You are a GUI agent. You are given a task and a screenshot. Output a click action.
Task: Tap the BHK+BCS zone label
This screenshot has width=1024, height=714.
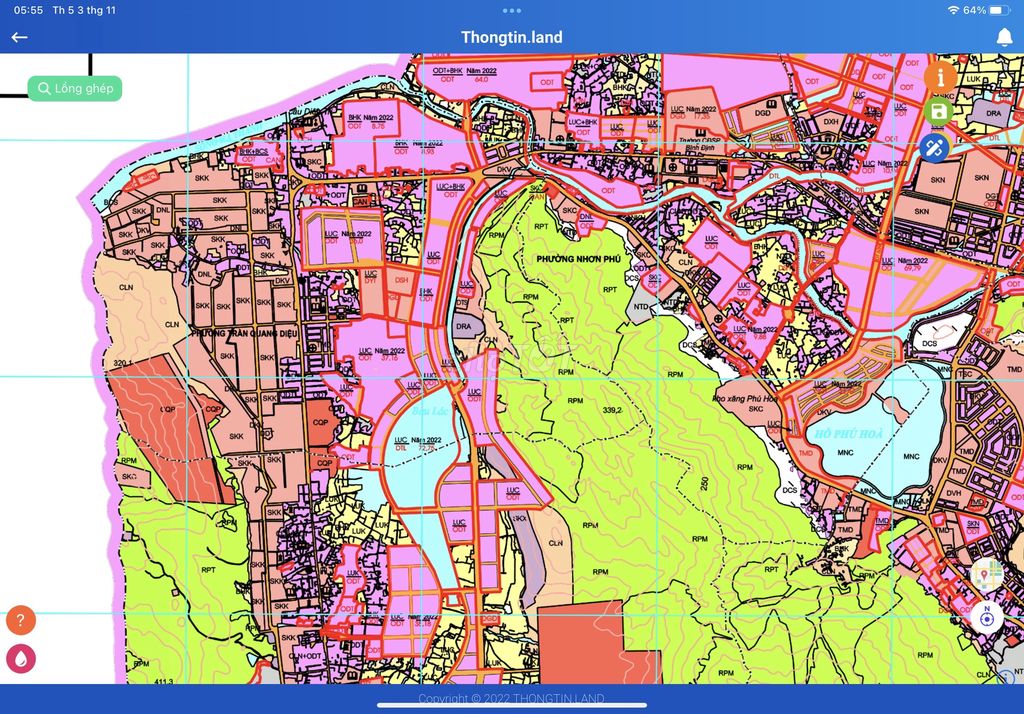[x=253, y=152]
